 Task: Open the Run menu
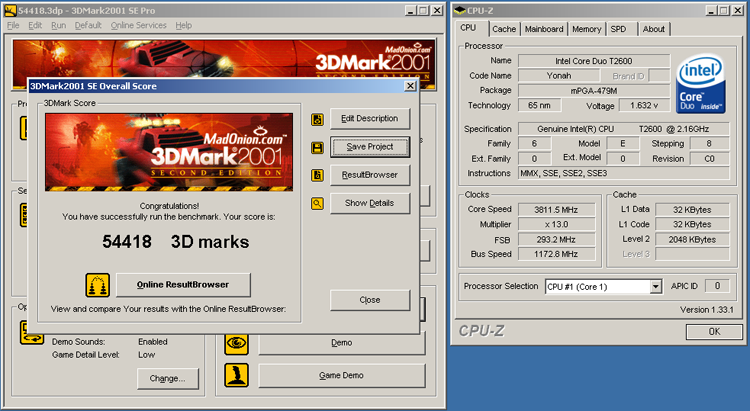coord(58,25)
